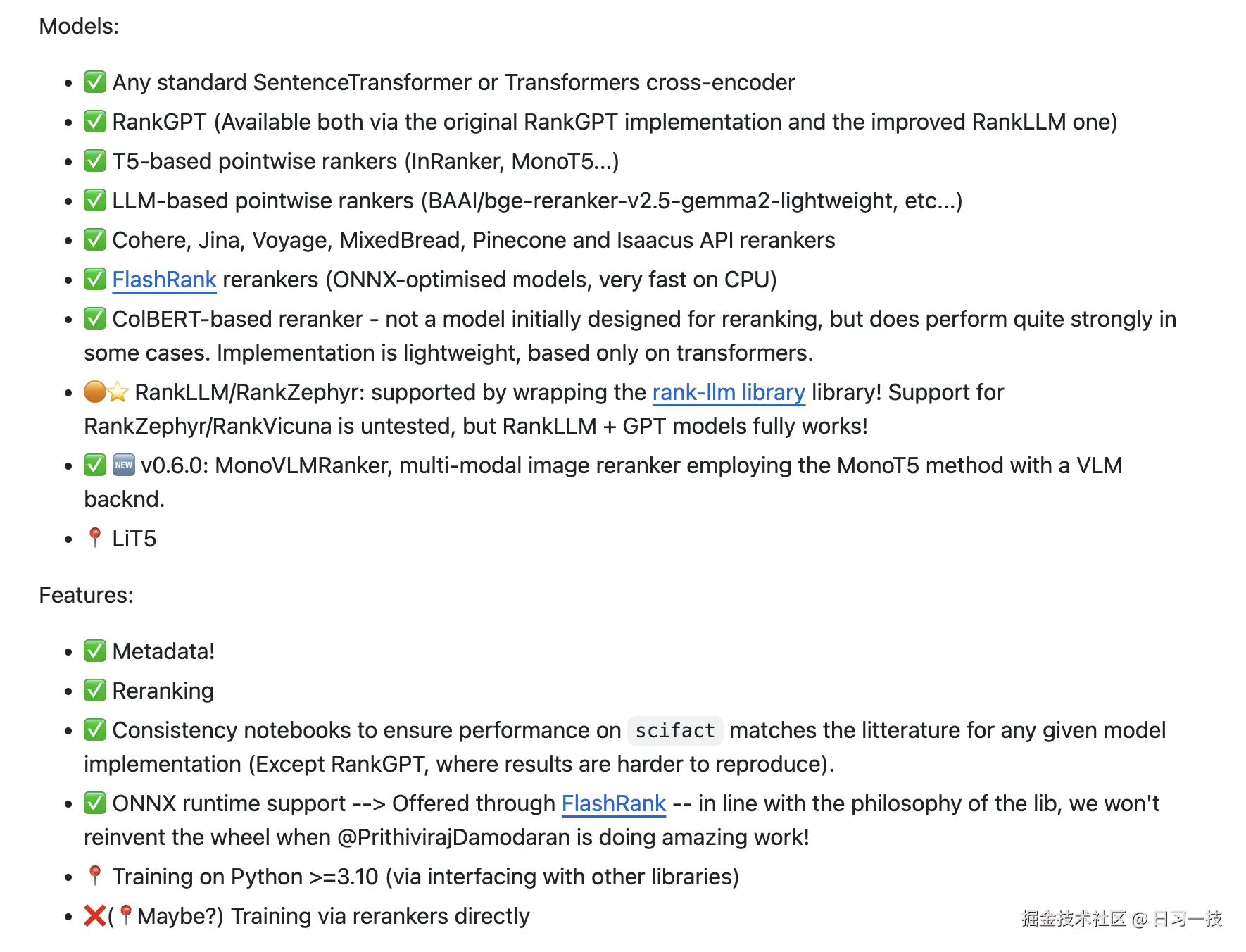Click the small pushpin inside the Maybe? parentheses
The image size is (1246, 952).
coord(125,915)
